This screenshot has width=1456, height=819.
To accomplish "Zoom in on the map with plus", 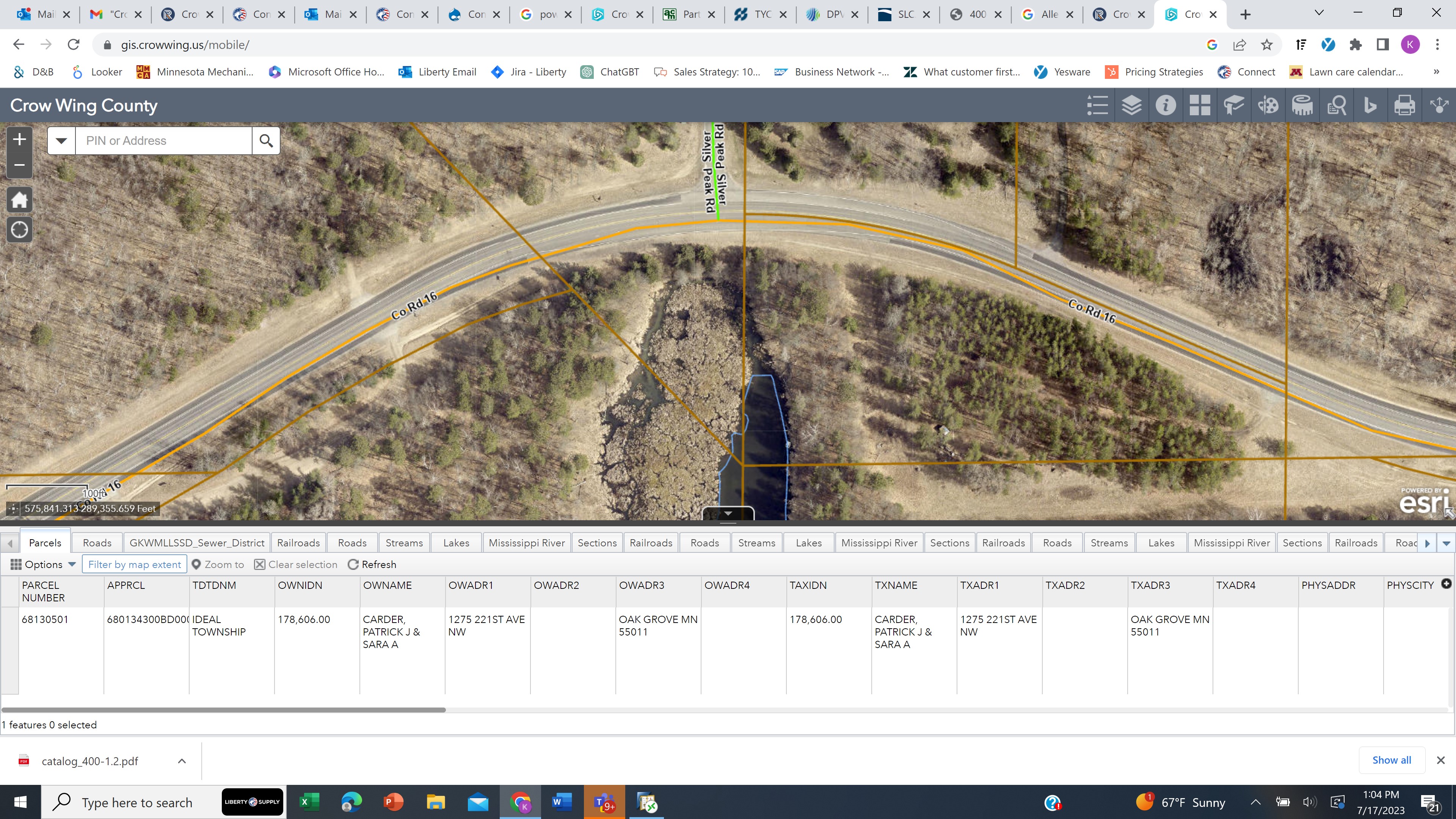I will [x=19, y=139].
